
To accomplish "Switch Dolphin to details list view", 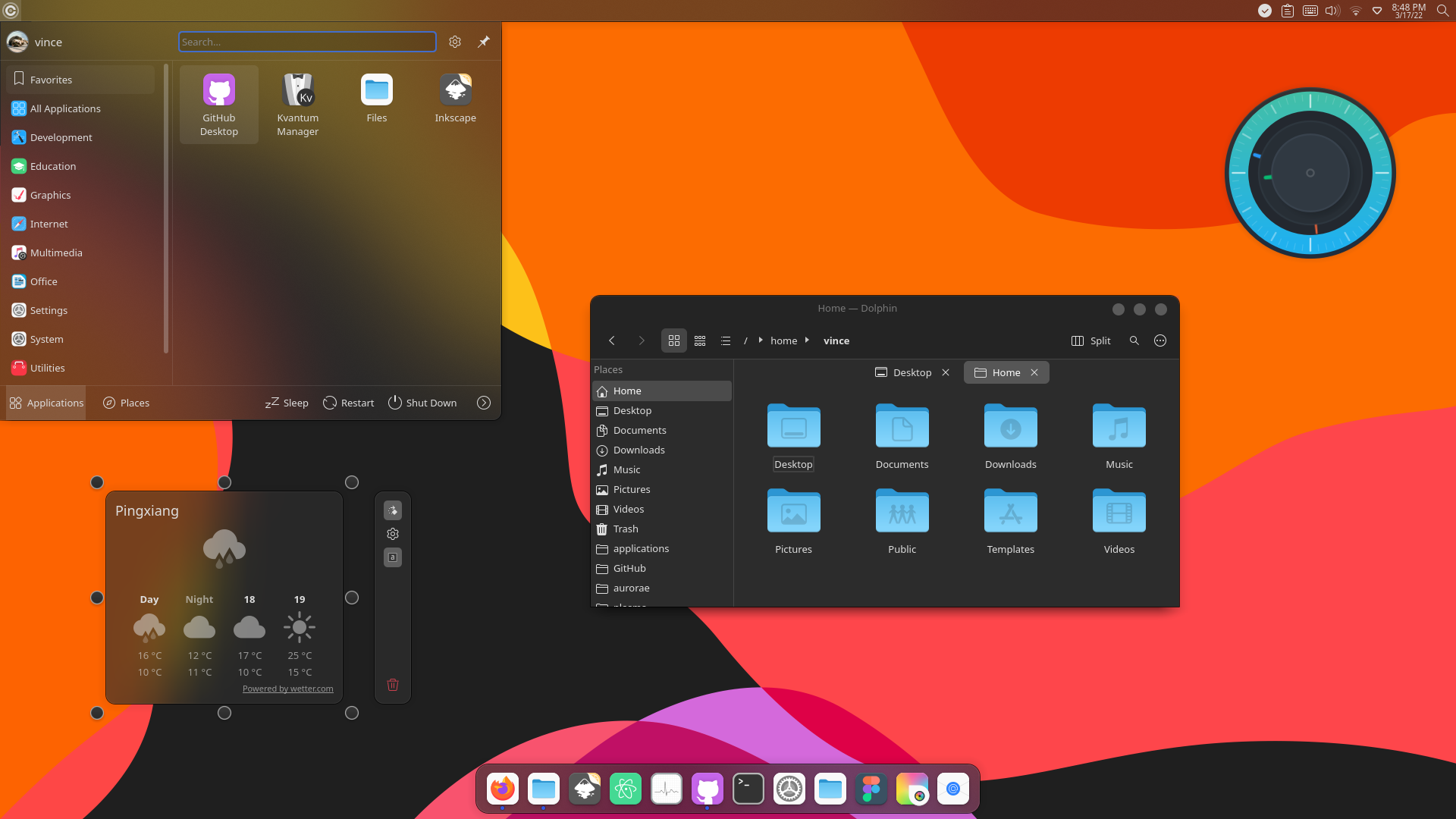I will pos(726,341).
